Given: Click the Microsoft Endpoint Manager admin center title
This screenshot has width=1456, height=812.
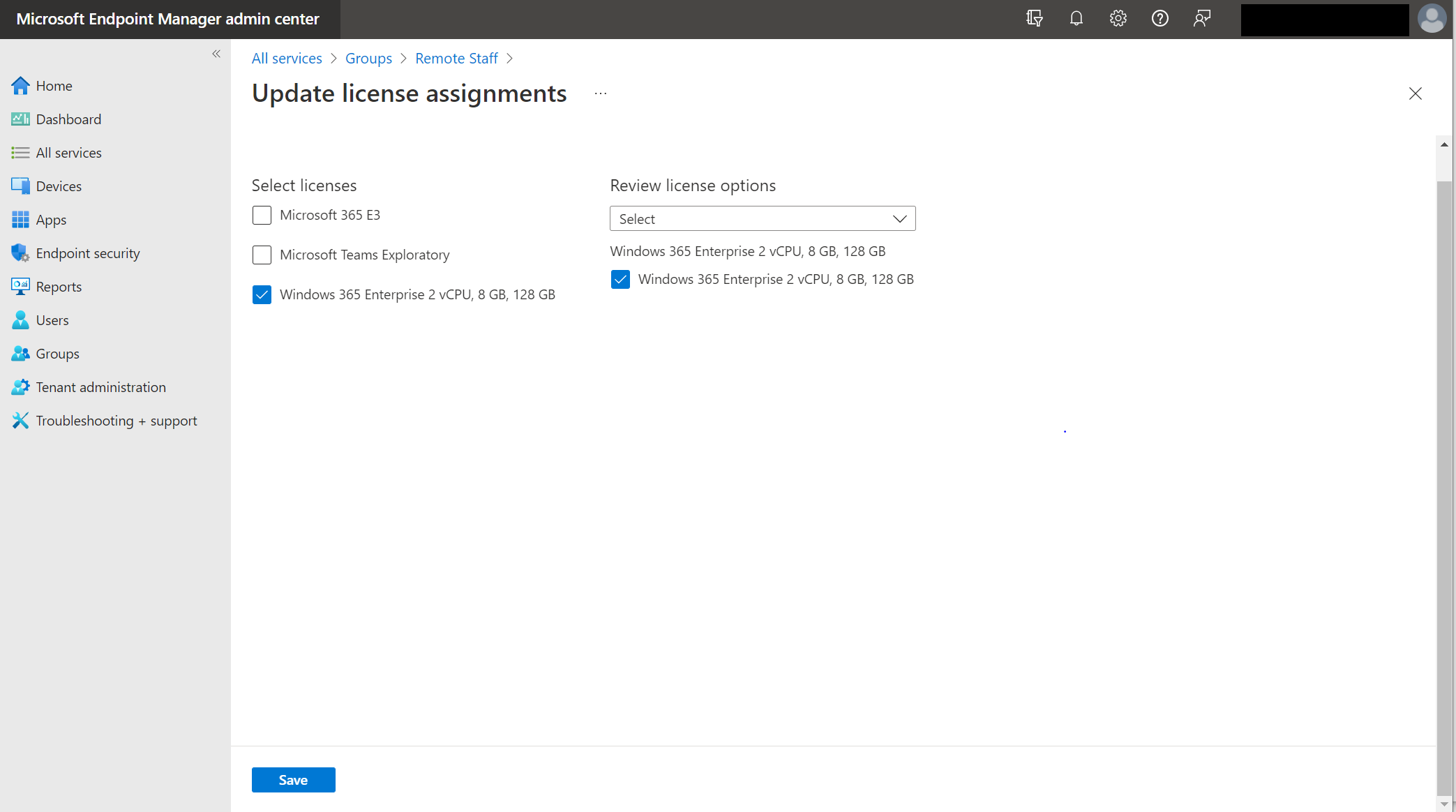Looking at the screenshot, I should 167,19.
